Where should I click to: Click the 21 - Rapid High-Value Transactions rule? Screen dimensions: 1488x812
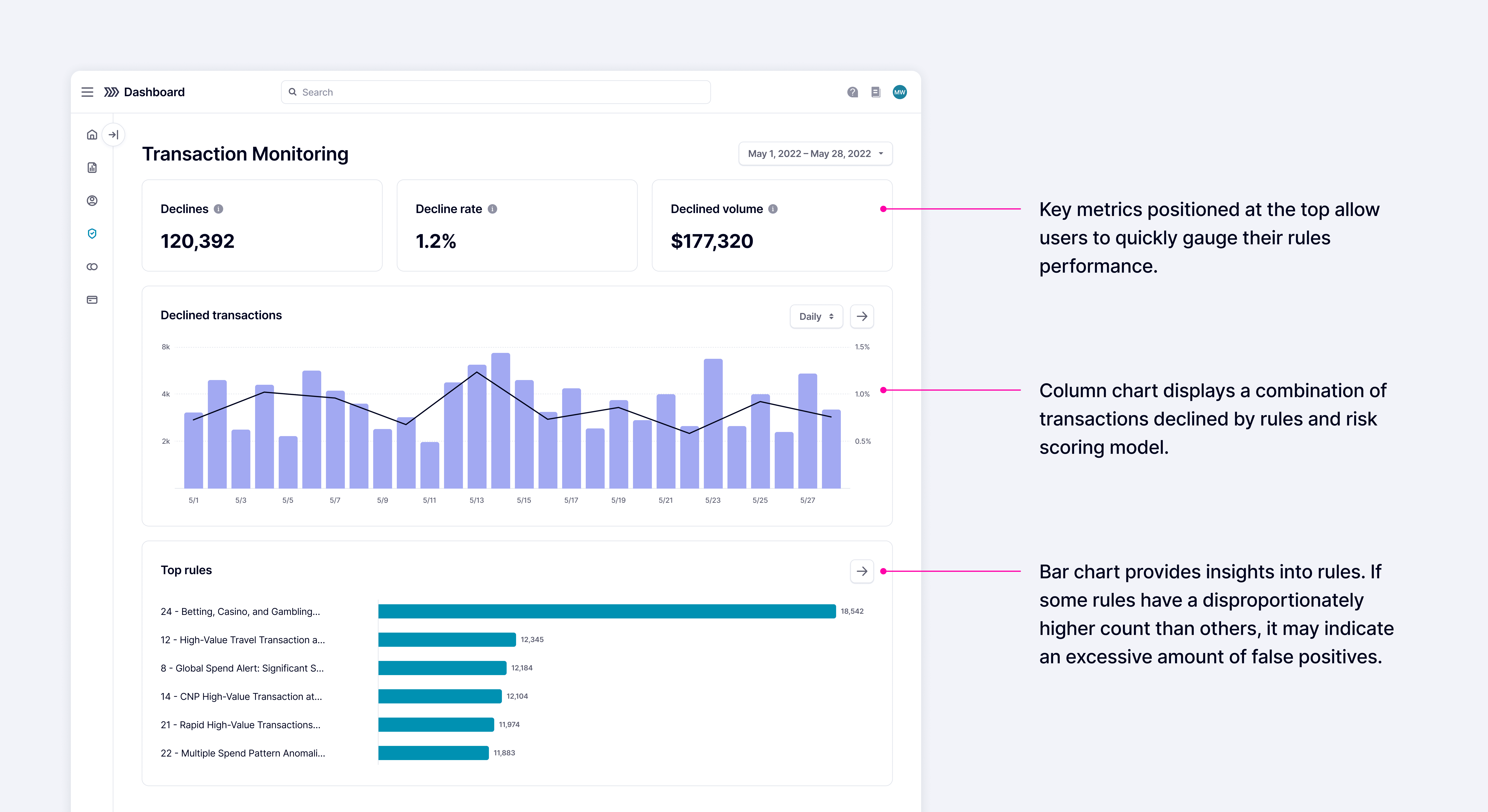click(240, 725)
